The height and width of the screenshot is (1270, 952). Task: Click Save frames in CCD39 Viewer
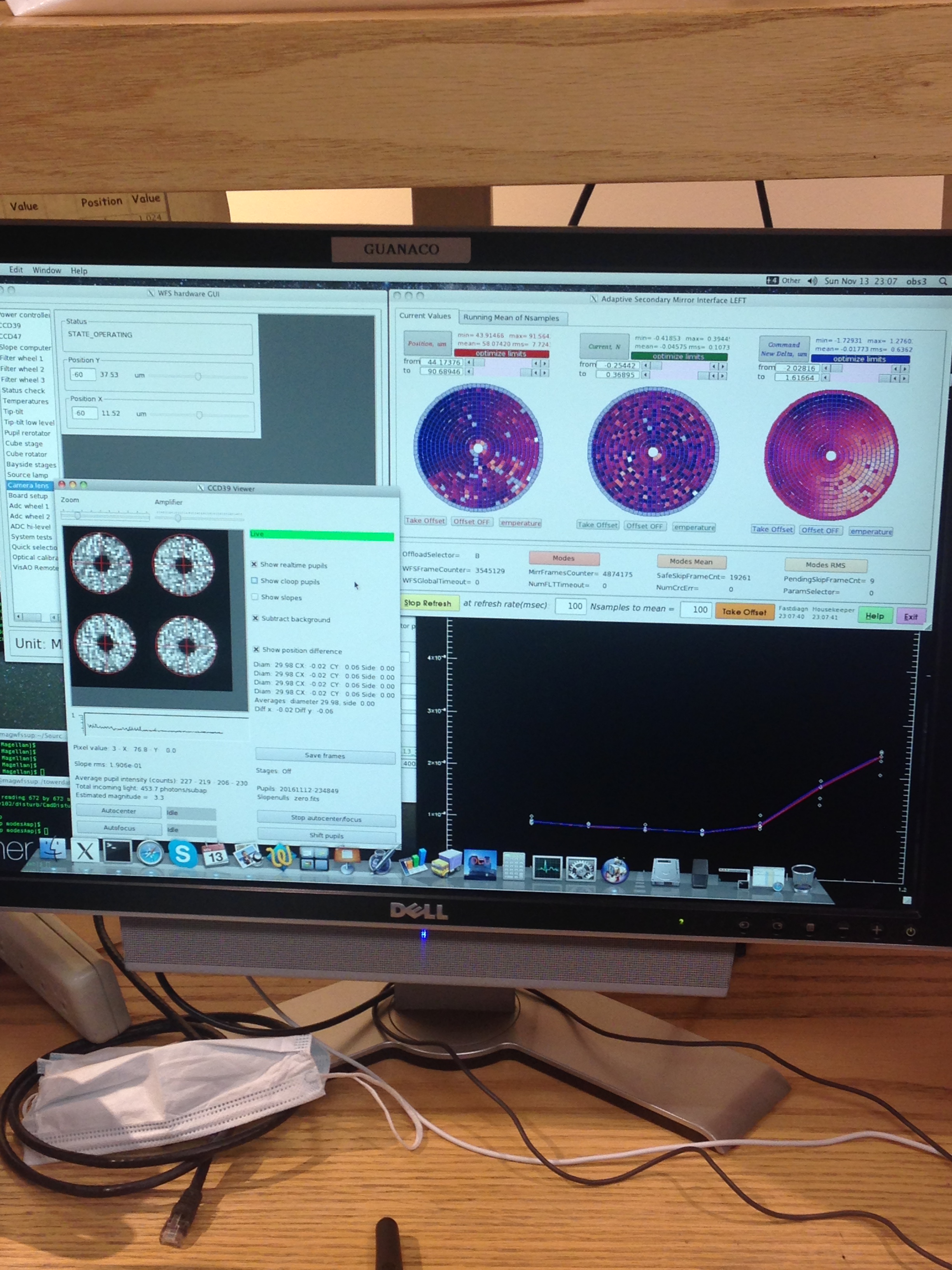325,756
